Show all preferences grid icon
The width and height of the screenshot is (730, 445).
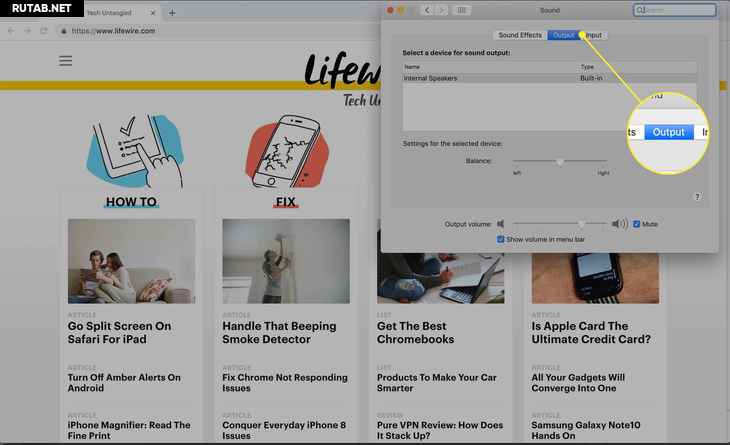pyautogui.click(x=462, y=10)
